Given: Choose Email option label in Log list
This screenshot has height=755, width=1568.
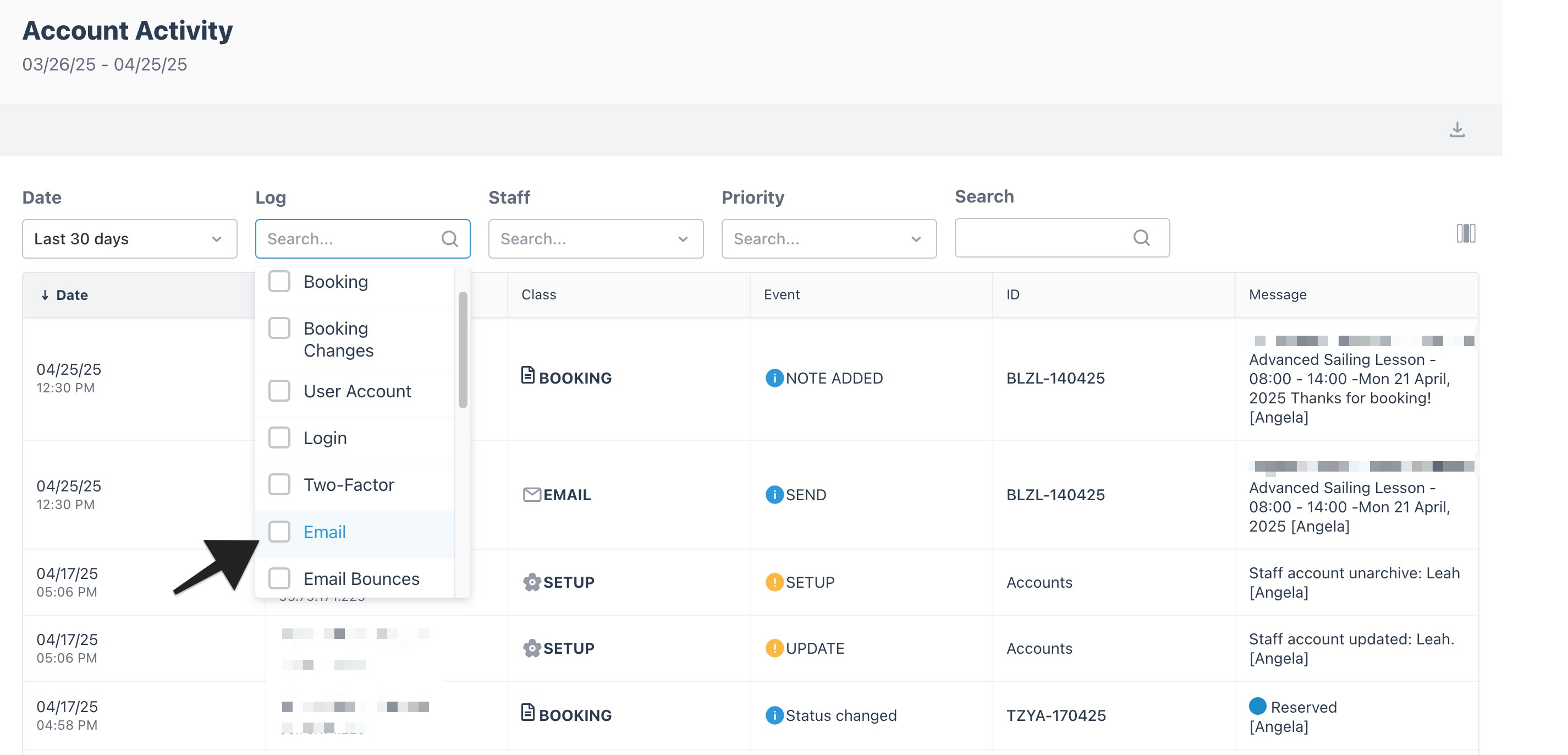Looking at the screenshot, I should (324, 532).
